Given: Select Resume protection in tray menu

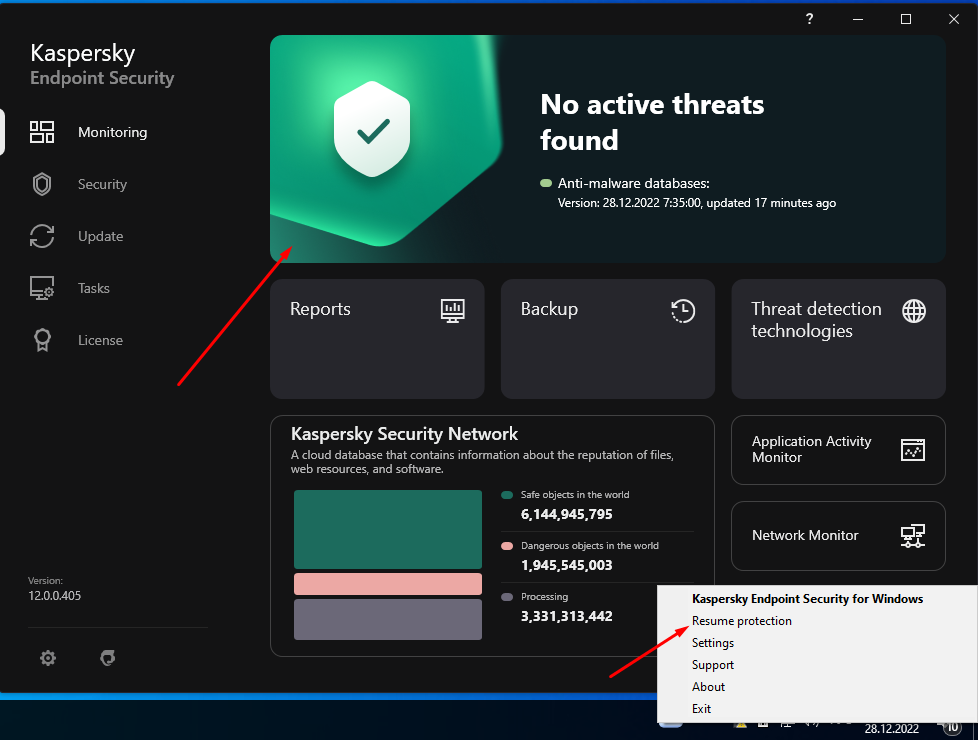Looking at the screenshot, I should point(742,621).
